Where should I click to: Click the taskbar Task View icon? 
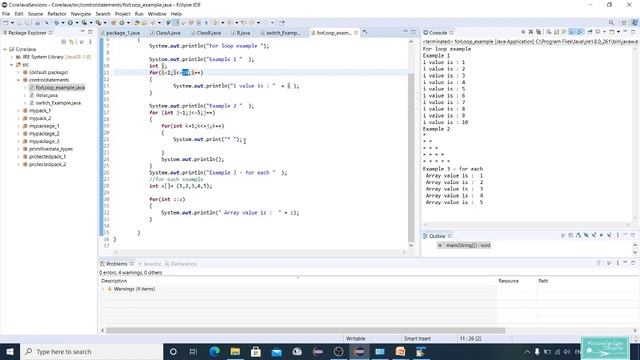[x=193, y=351]
